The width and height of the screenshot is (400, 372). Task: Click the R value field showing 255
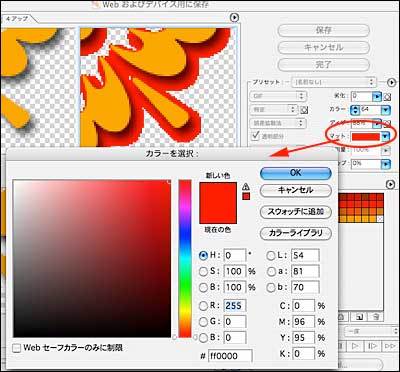[x=235, y=306]
